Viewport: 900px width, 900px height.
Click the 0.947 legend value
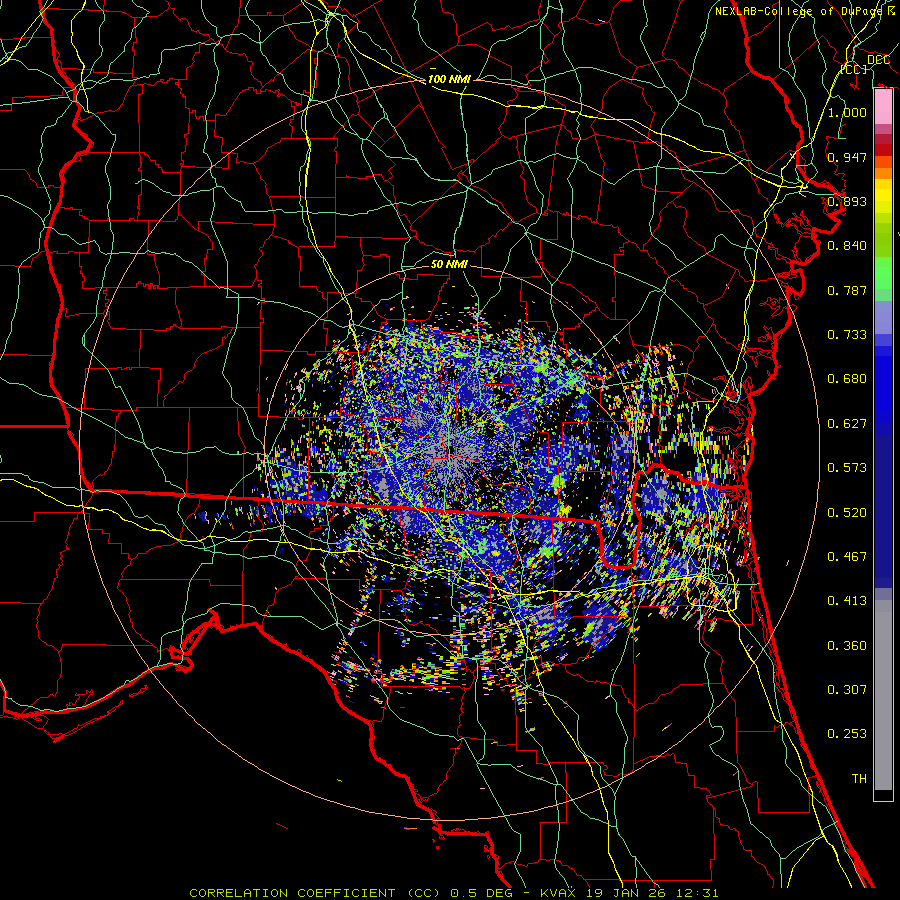pos(847,157)
